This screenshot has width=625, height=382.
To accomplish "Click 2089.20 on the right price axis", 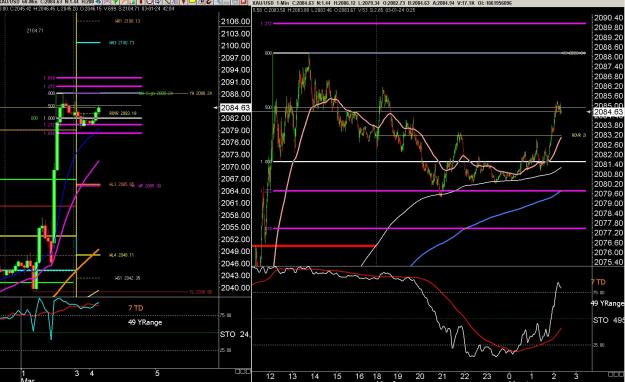I will [x=609, y=37].
